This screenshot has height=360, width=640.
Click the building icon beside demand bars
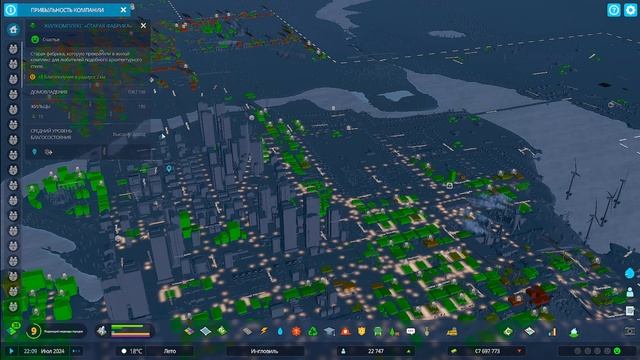102,331
